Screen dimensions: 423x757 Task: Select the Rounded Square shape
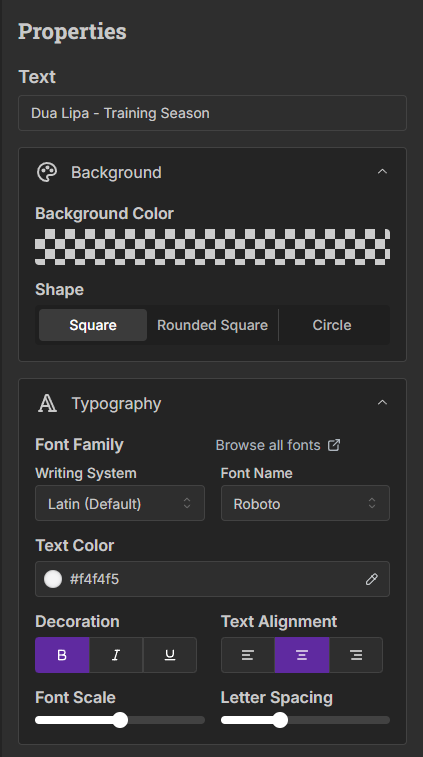212,325
